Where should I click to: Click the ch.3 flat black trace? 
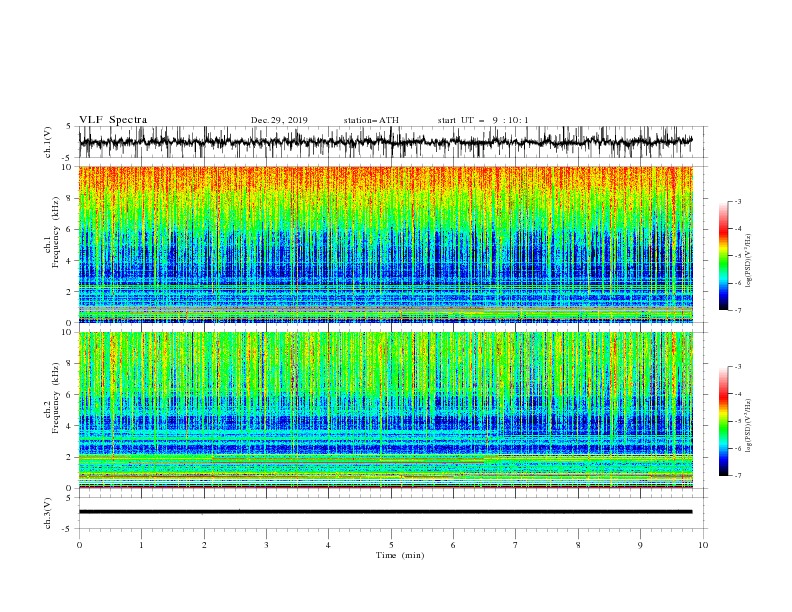(x=385, y=512)
